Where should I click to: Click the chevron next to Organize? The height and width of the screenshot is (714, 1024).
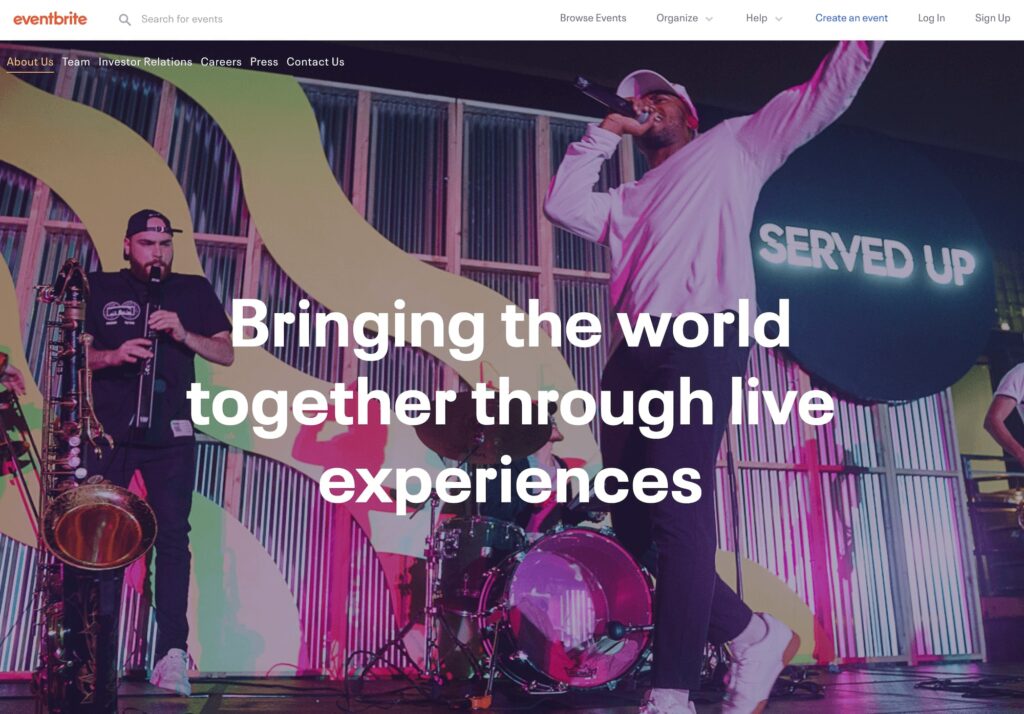click(x=709, y=19)
